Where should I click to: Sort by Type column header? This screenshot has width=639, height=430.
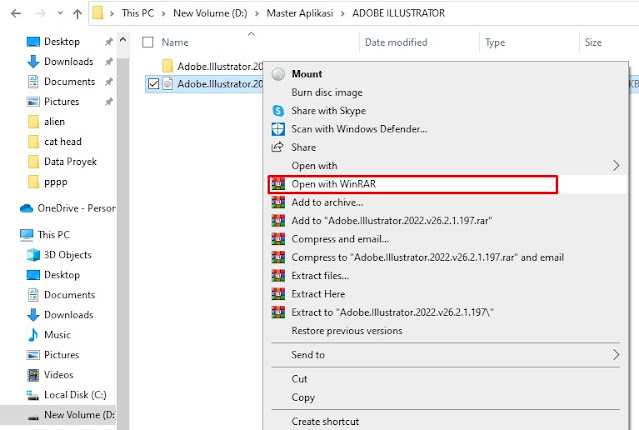[x=495, y=42]
